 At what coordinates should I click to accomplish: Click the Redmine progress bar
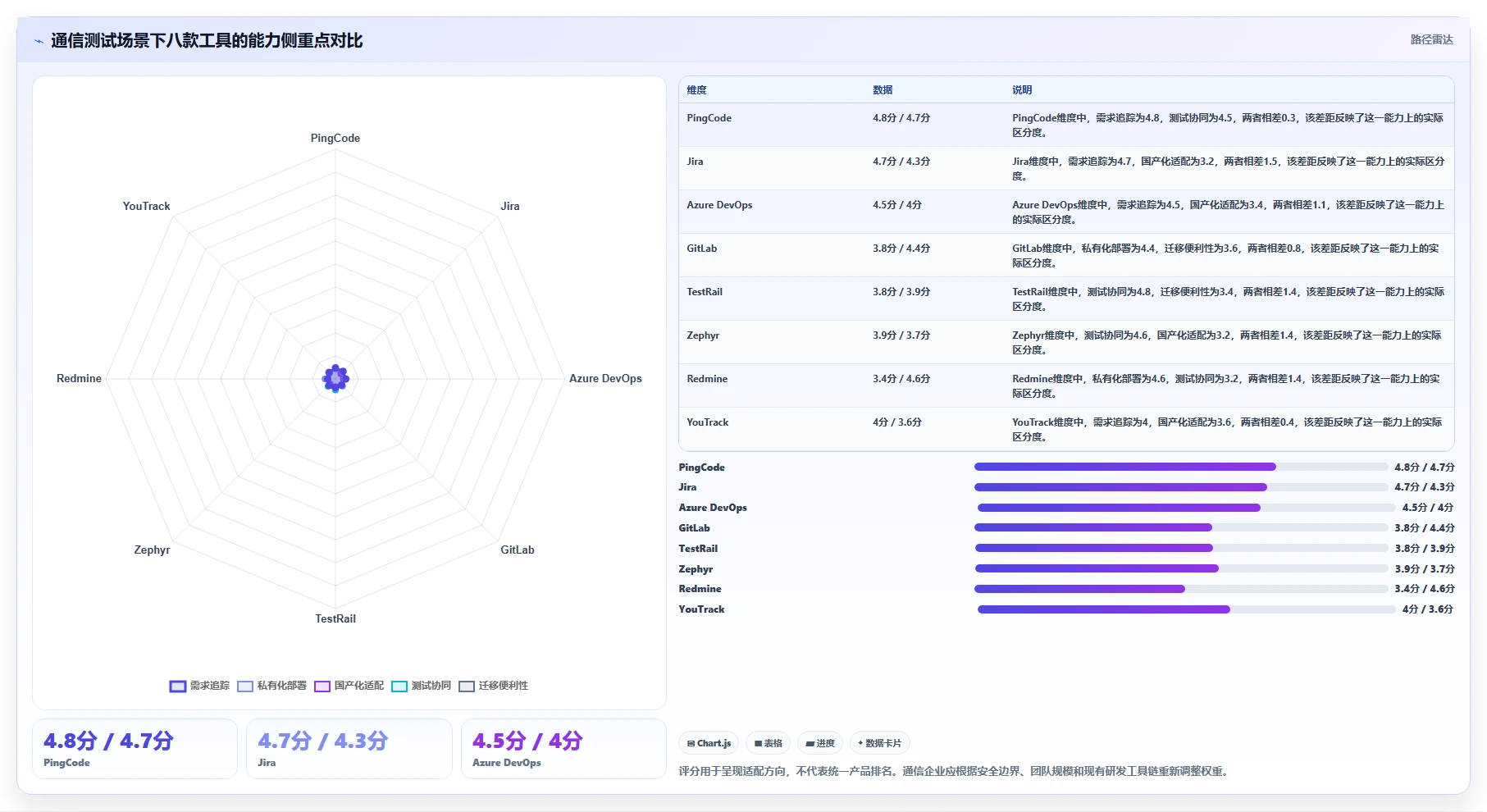[x=1181, y=589]
